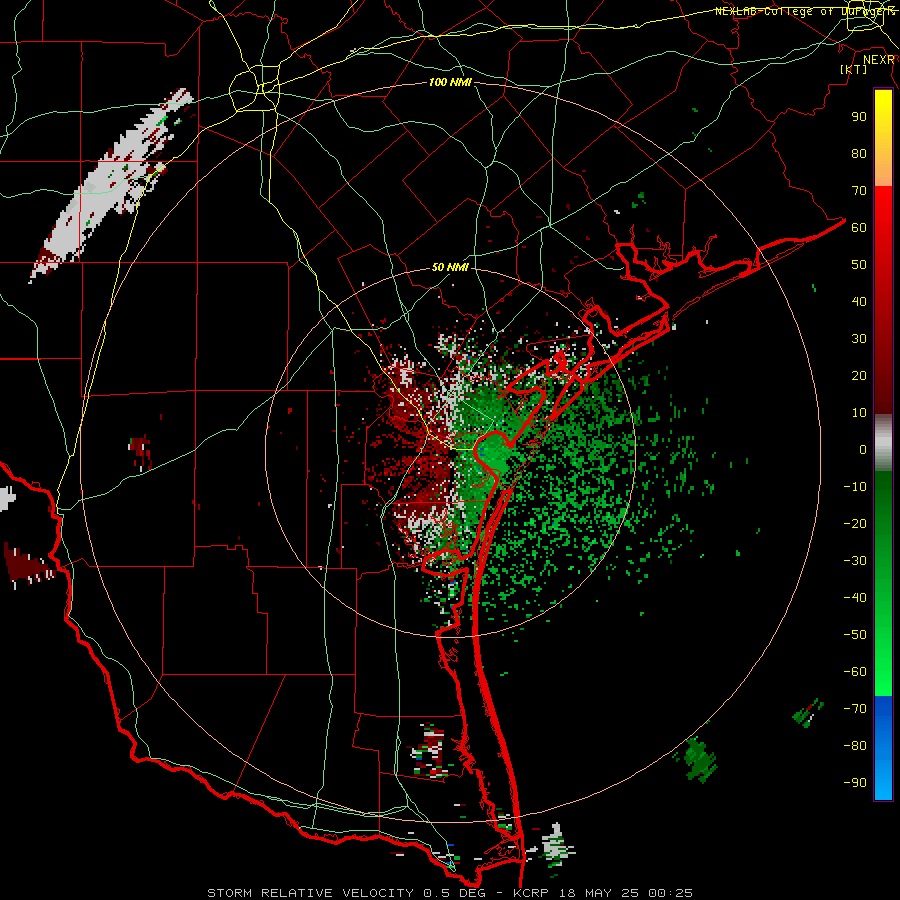Image resolution: width=900 pixels, height=900 pixels.
Task: Click the 50 NMI range ring label
Action: click(x=450, y=267)
